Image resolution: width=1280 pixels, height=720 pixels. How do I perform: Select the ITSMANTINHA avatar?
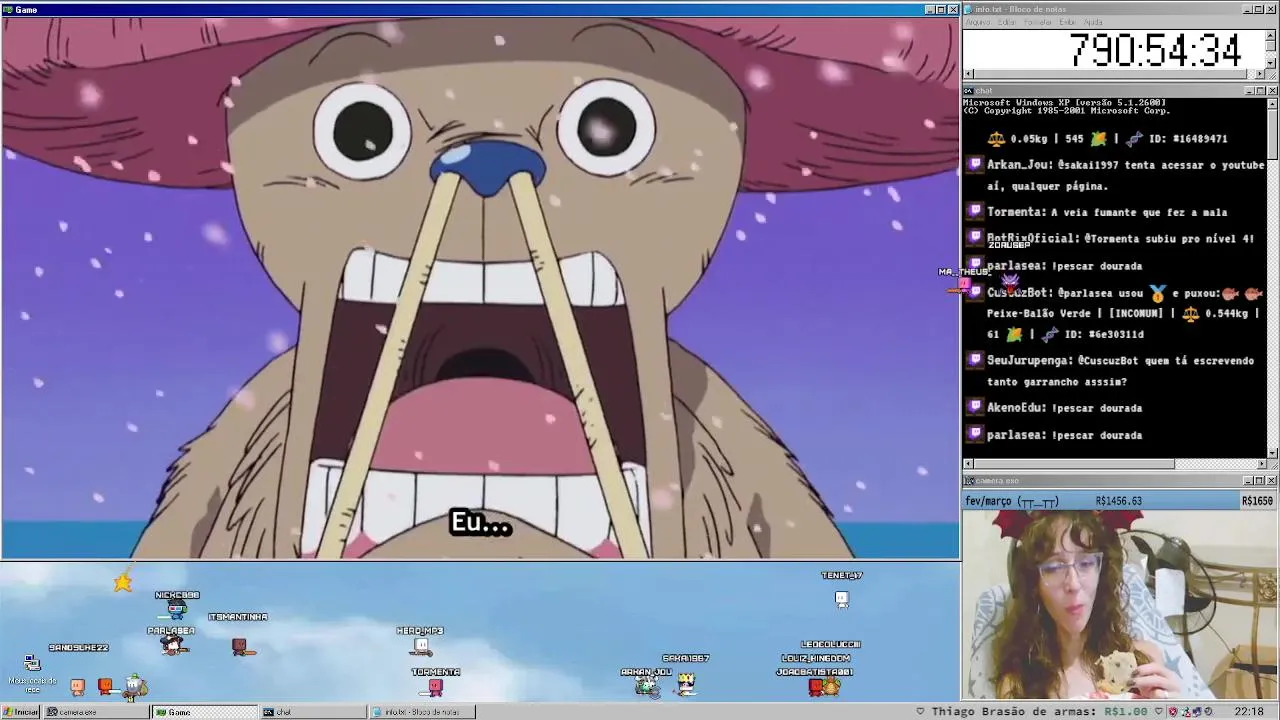coord(240,647)
